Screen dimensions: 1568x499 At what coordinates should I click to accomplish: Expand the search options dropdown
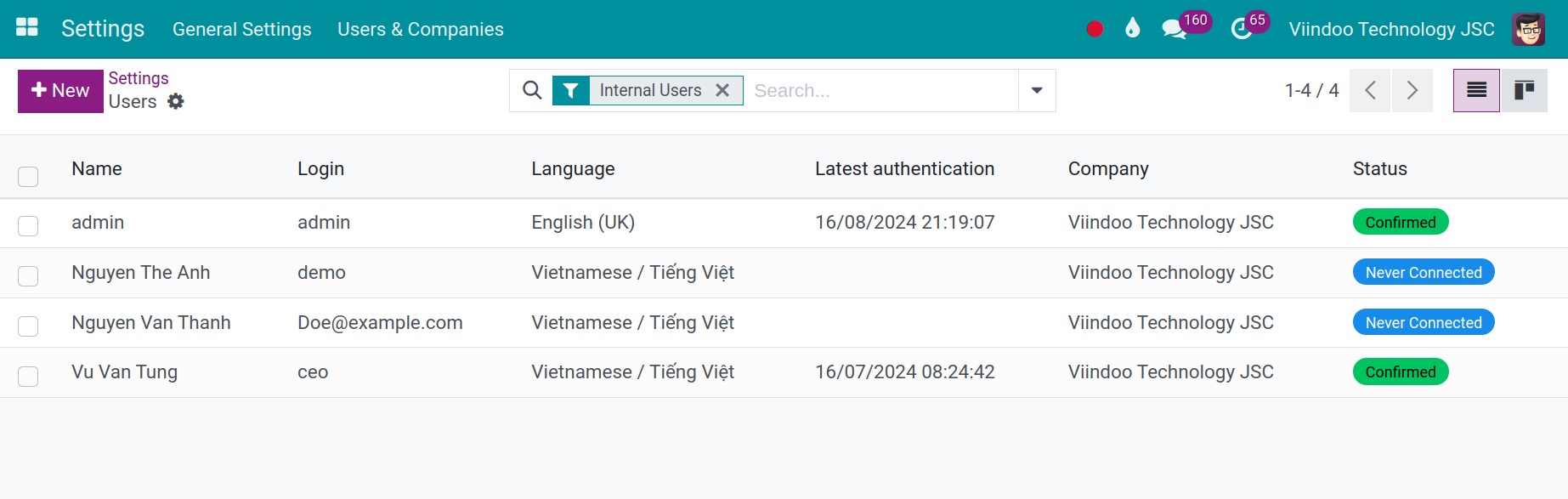tap(1037, 90)
